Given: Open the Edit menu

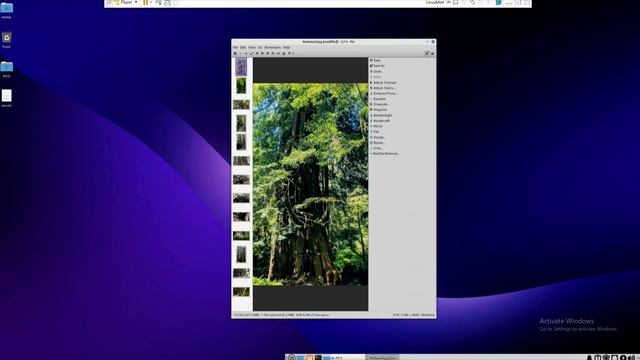Looking at the screenshot, I should pos(243,47).
